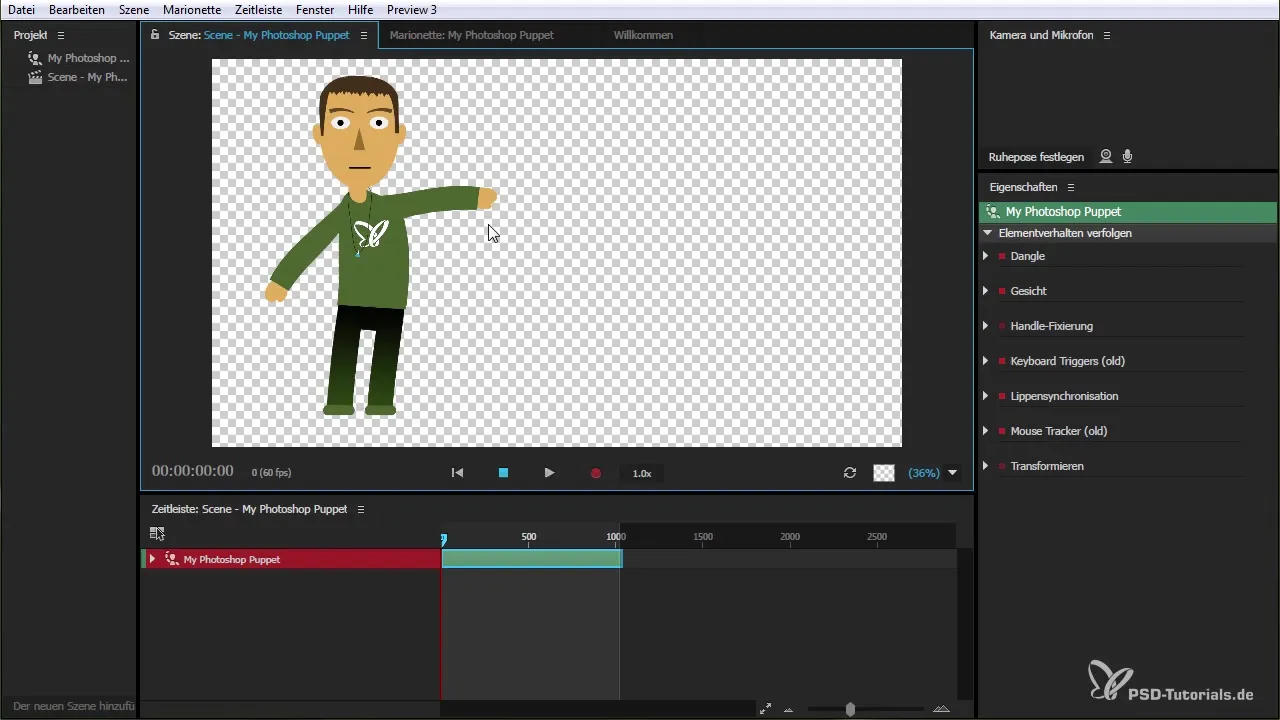The width and height of the screenshot is (1280, 720).
Task: Open the Marionette menu
Action: (x=191, y=9)
